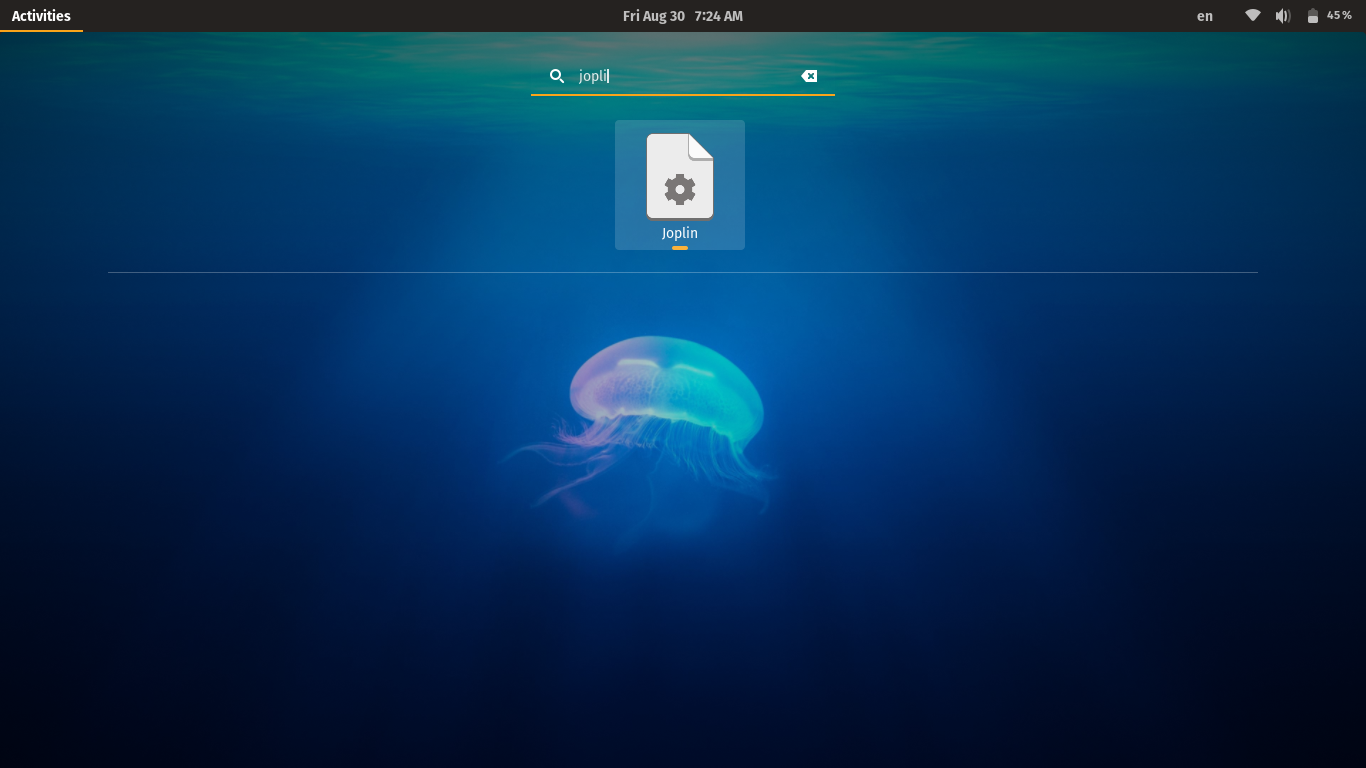This screenshot has width=1366, height=768.
Task: Select the Joplin result label
Action: click(680, 233)
